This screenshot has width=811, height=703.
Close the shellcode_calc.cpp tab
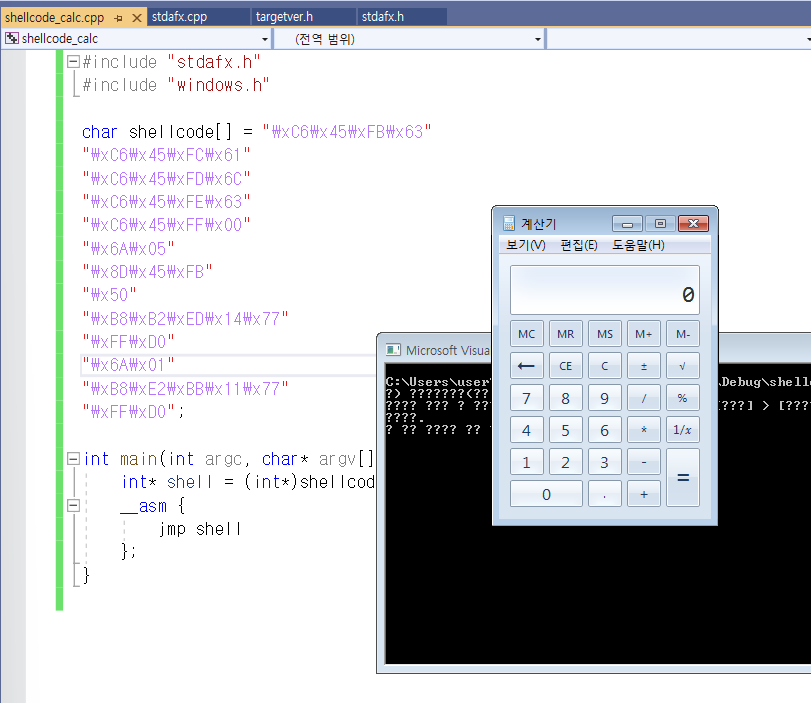137,18
